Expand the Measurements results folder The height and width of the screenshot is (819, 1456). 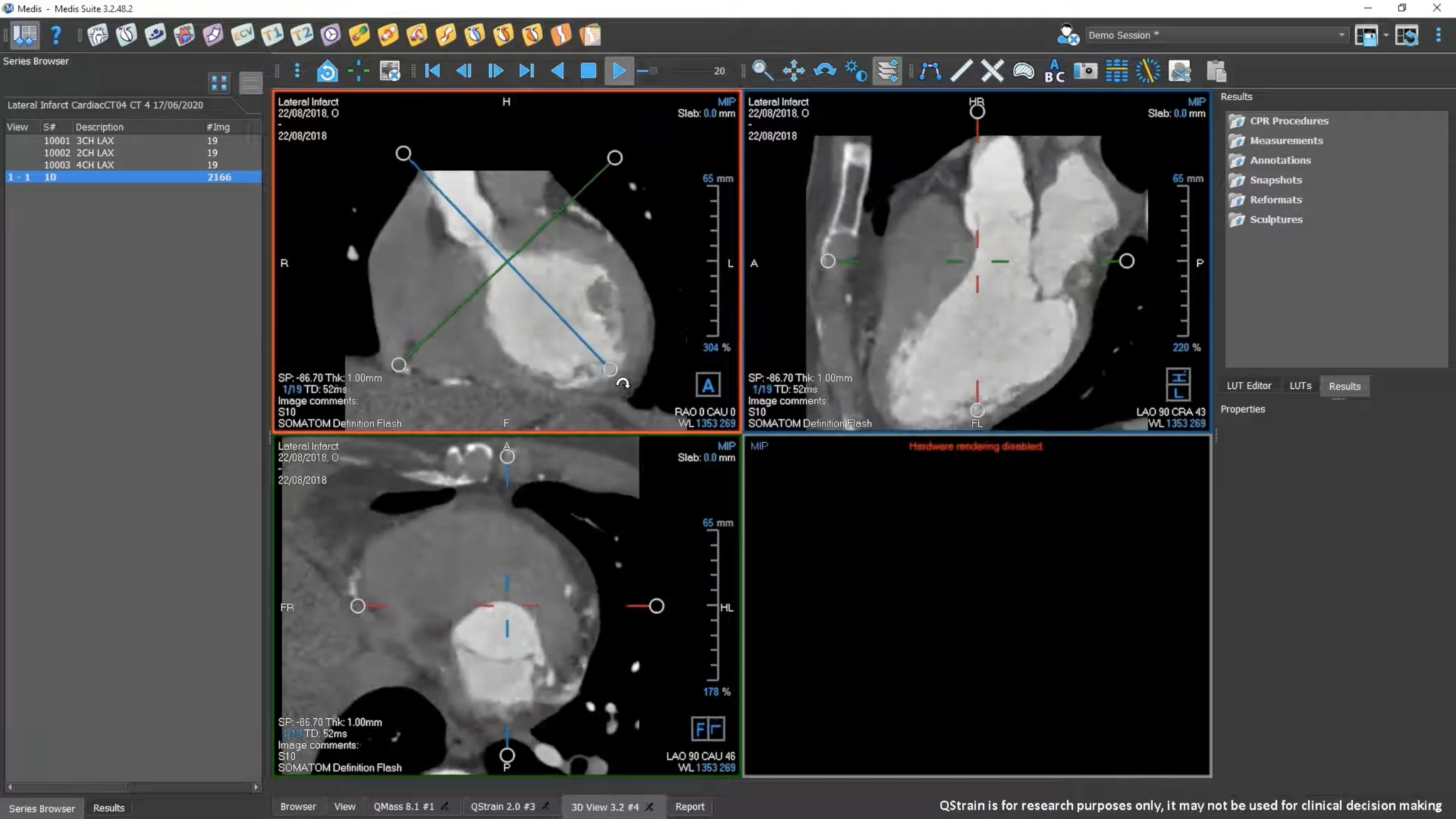click(x=1285, y=141)
